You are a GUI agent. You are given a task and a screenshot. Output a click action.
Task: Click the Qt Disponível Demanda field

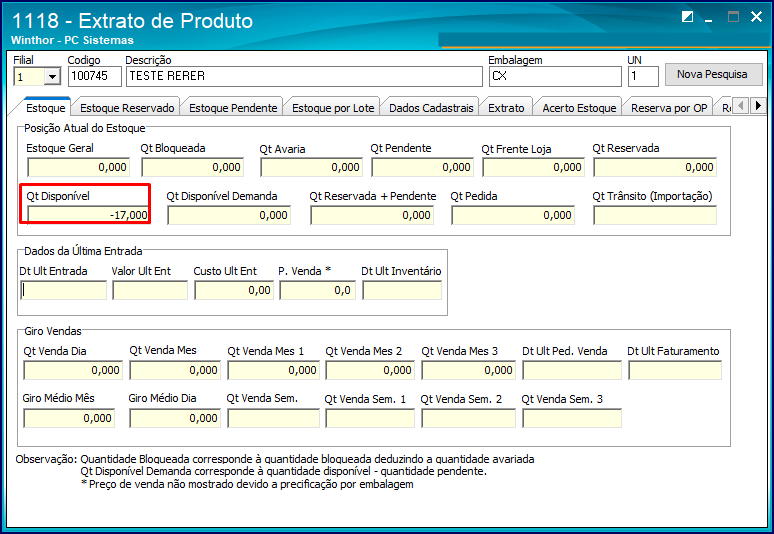229,215
